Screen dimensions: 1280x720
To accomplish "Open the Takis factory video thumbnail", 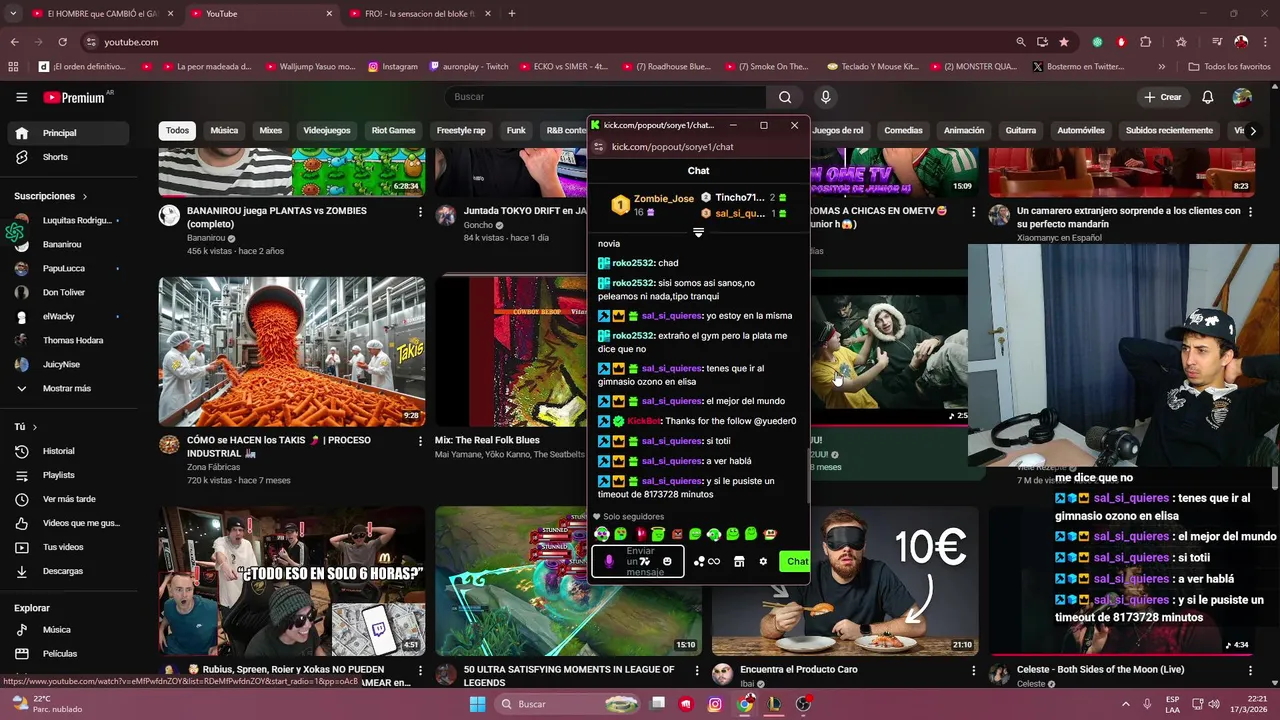I will [x=292, y=352].
